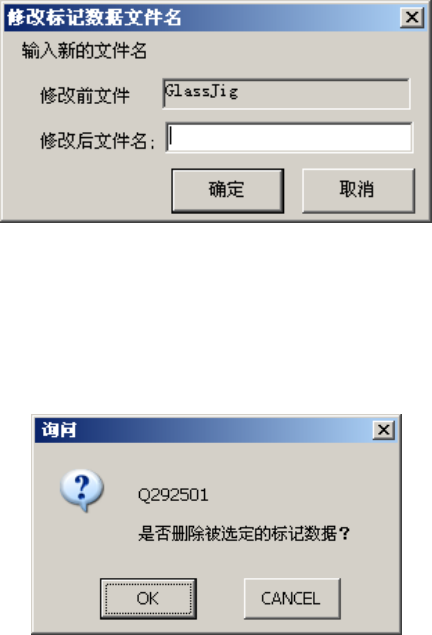
Task: Close the 询问 dialog with X
Action: coord(384,430)
